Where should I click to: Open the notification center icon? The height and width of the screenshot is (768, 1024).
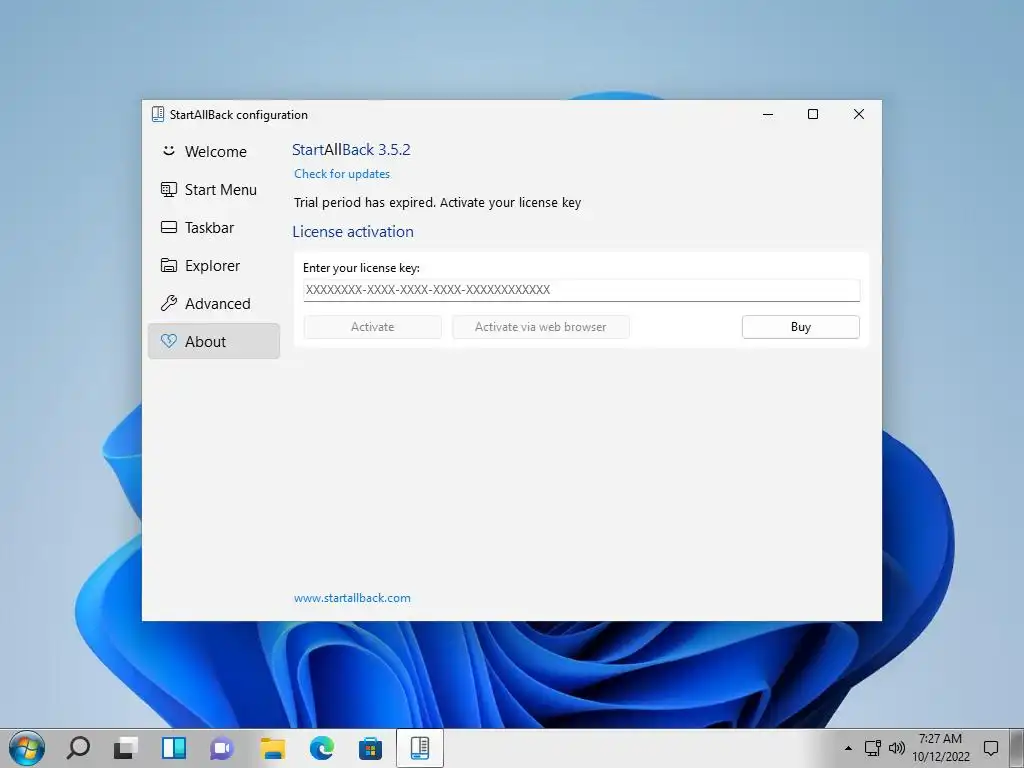[x=991, y=748]
